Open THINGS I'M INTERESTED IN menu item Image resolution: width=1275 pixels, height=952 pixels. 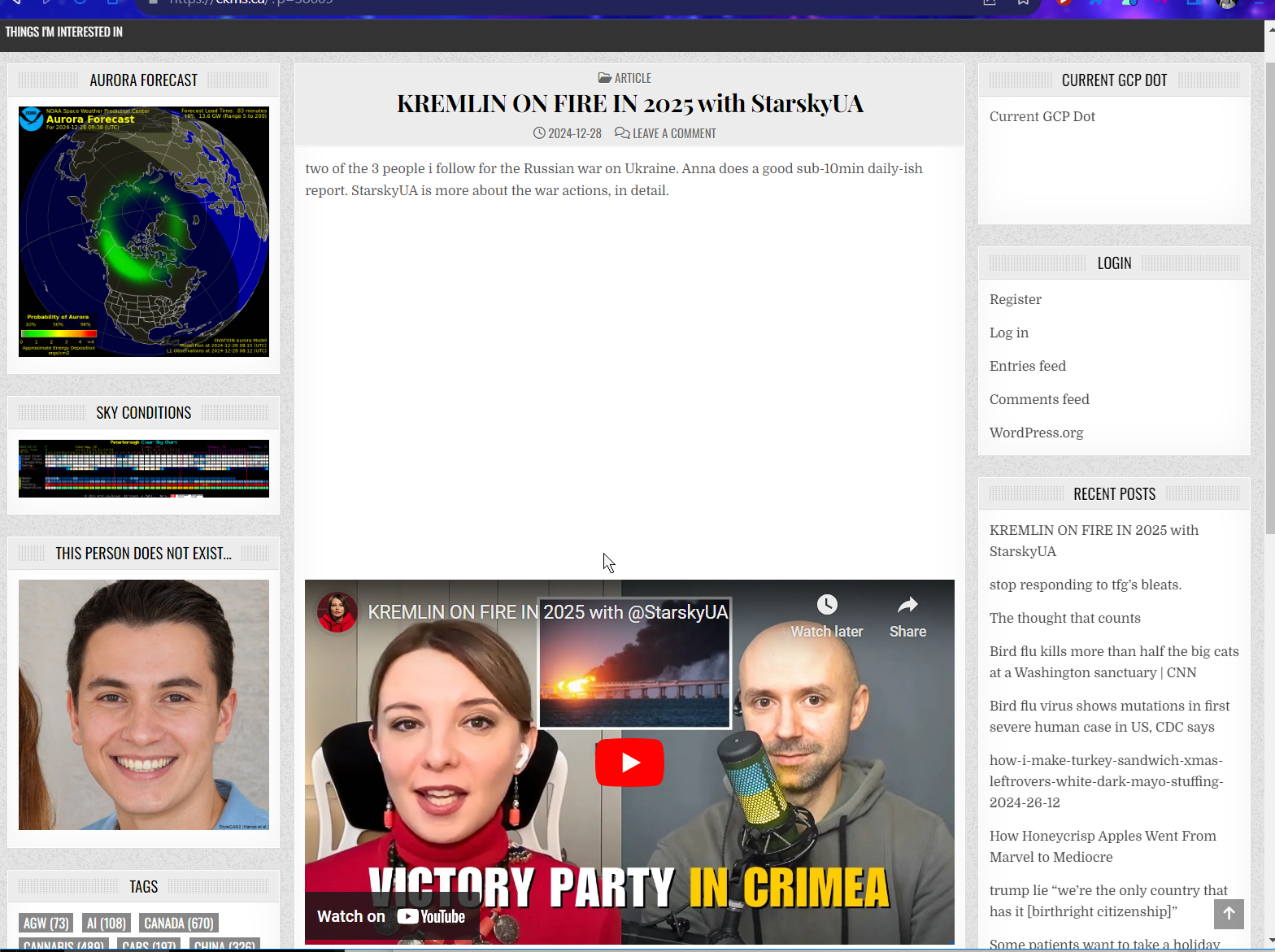point(64,32)
